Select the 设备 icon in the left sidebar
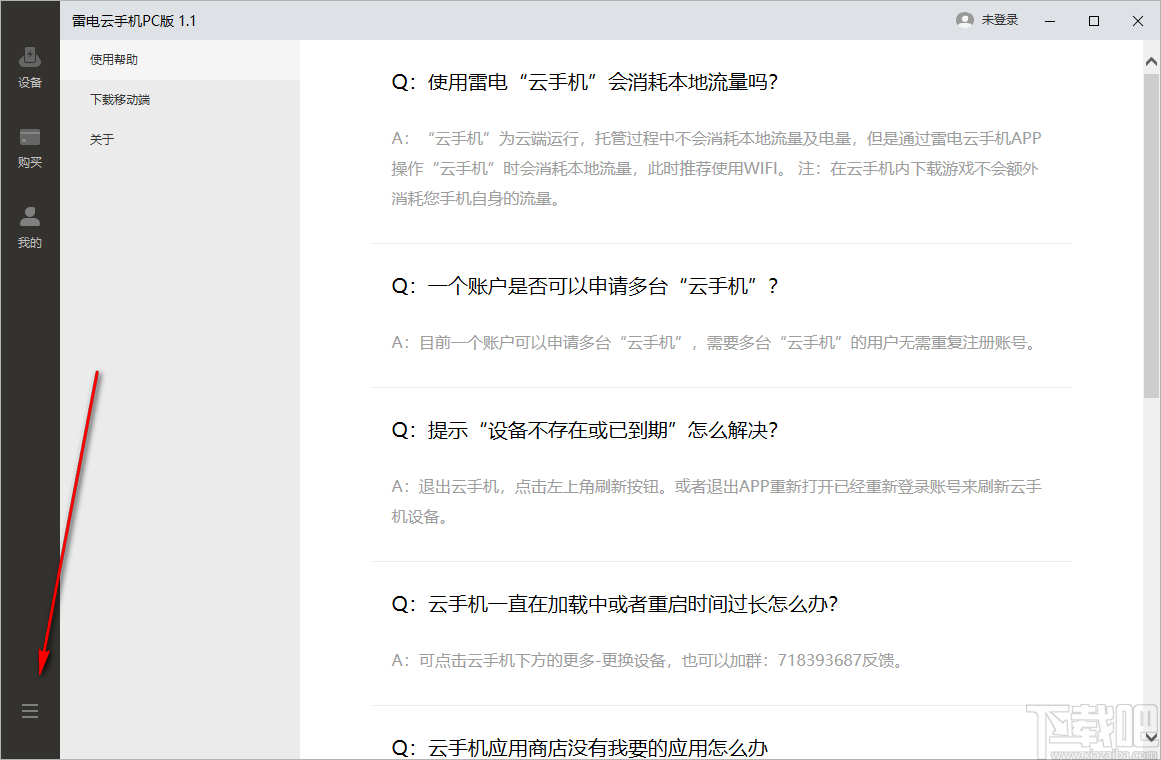Screen dimensions: 1161x760 [x=30, y=62]
